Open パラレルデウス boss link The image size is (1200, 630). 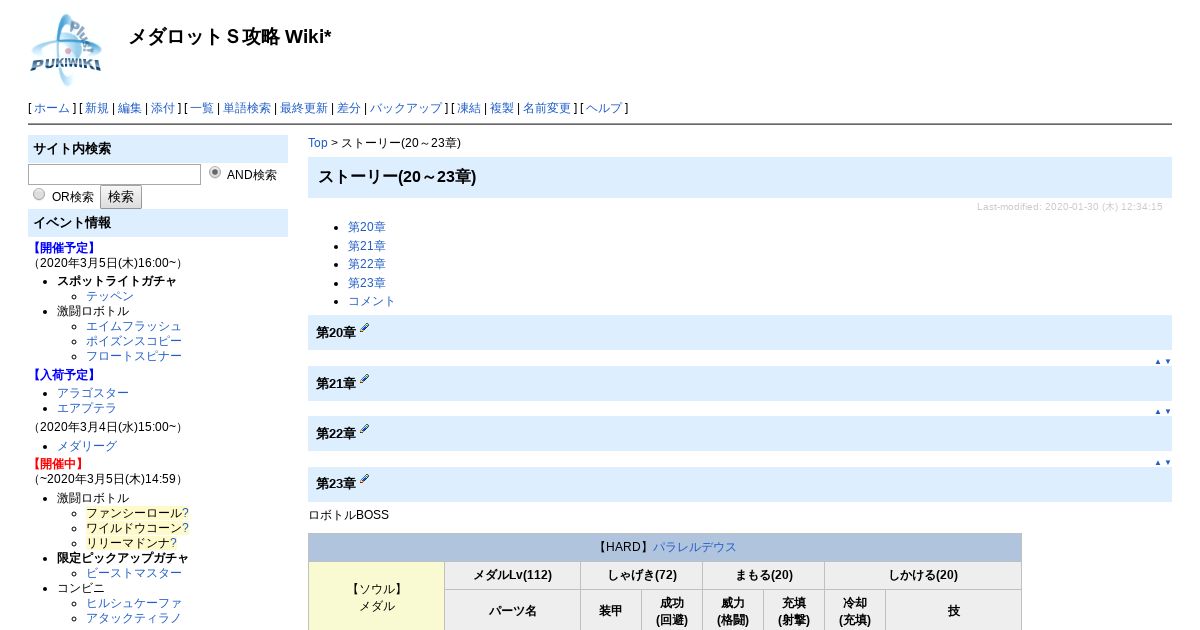click(x=695, y=547)
